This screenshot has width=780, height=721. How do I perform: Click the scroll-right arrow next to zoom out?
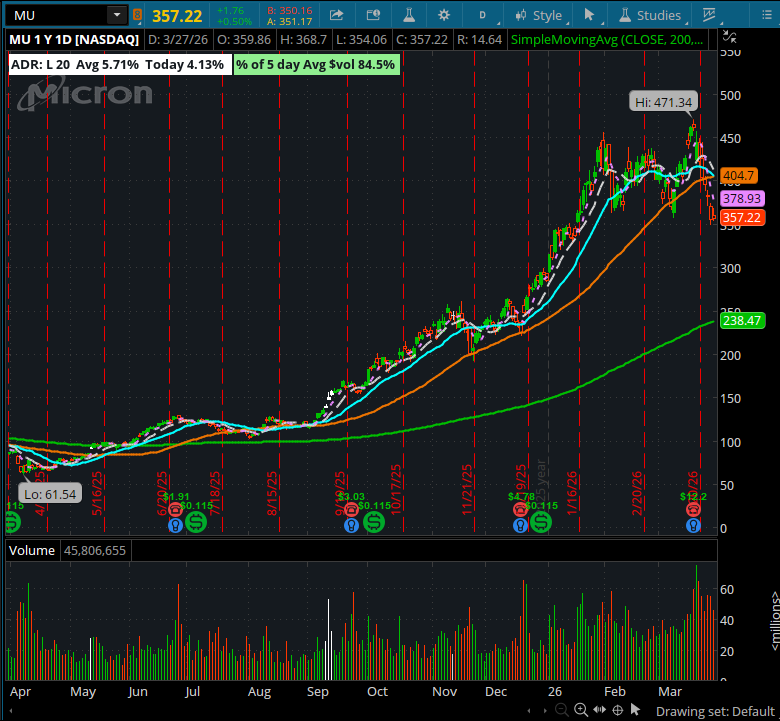[545, 711]
